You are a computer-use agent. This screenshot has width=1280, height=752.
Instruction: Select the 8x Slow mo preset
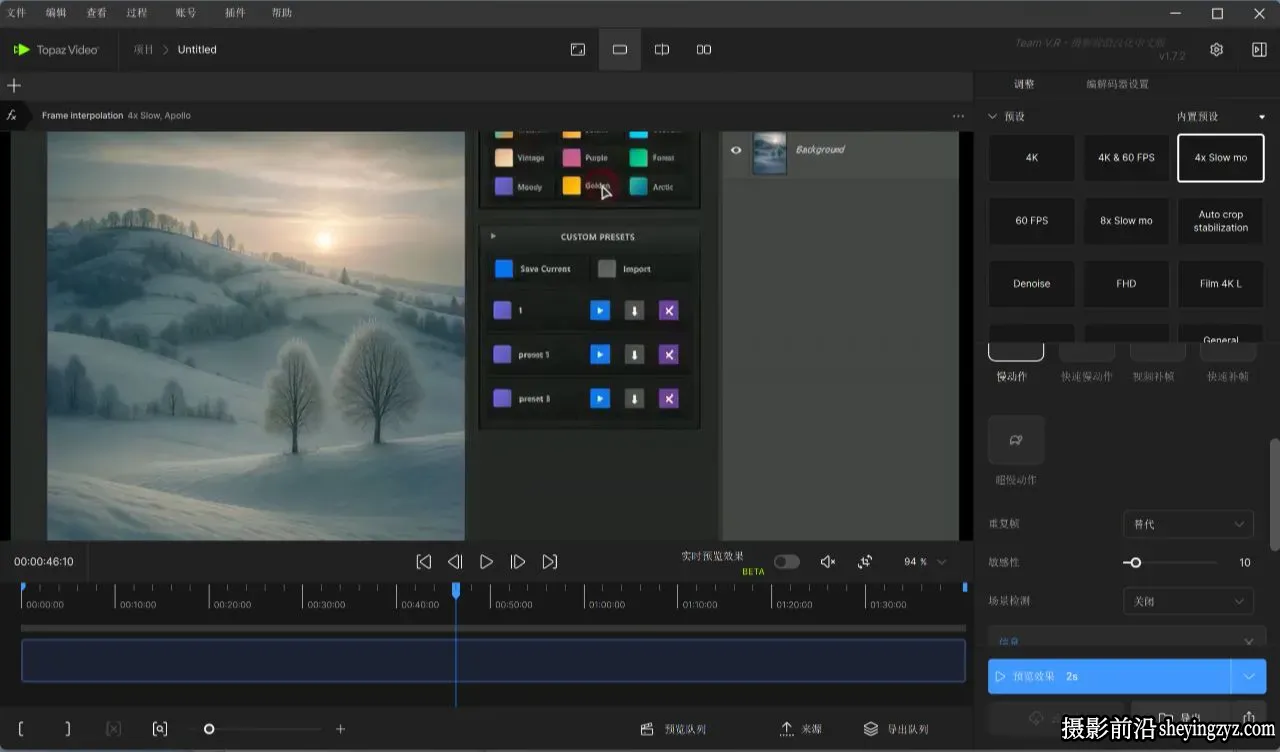[1126, 221]
